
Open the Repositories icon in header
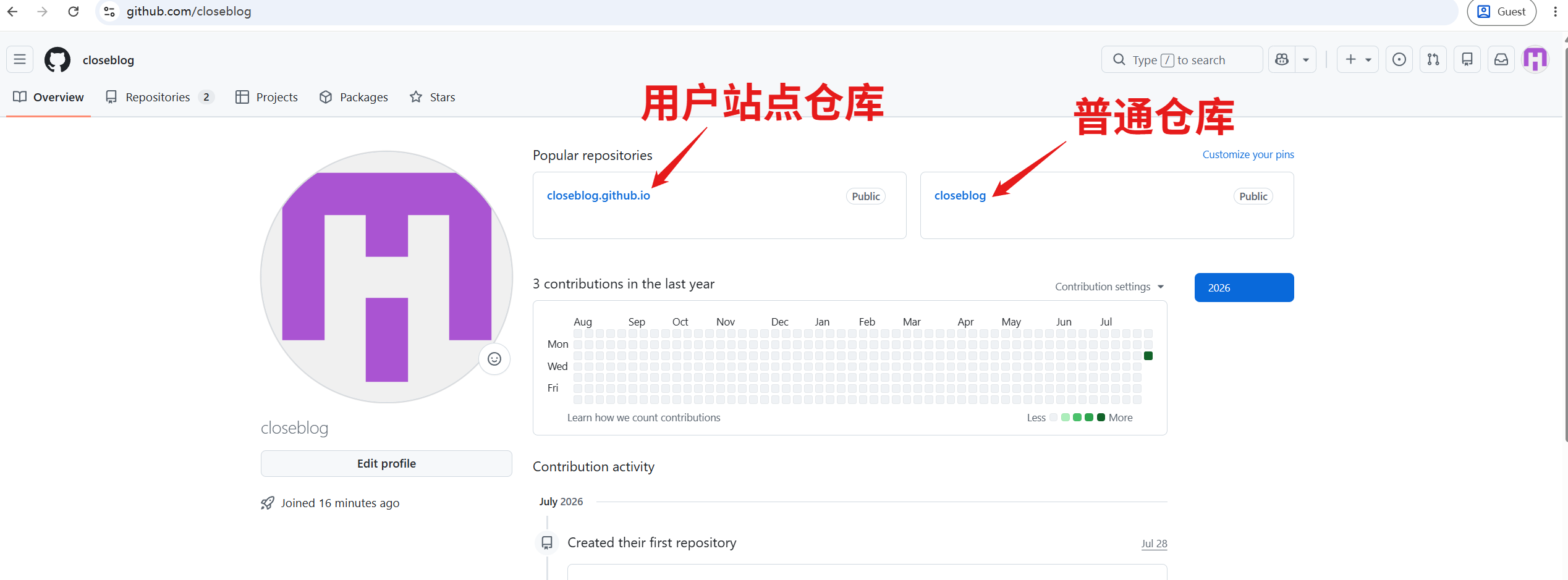click(x=1467, y=60)
